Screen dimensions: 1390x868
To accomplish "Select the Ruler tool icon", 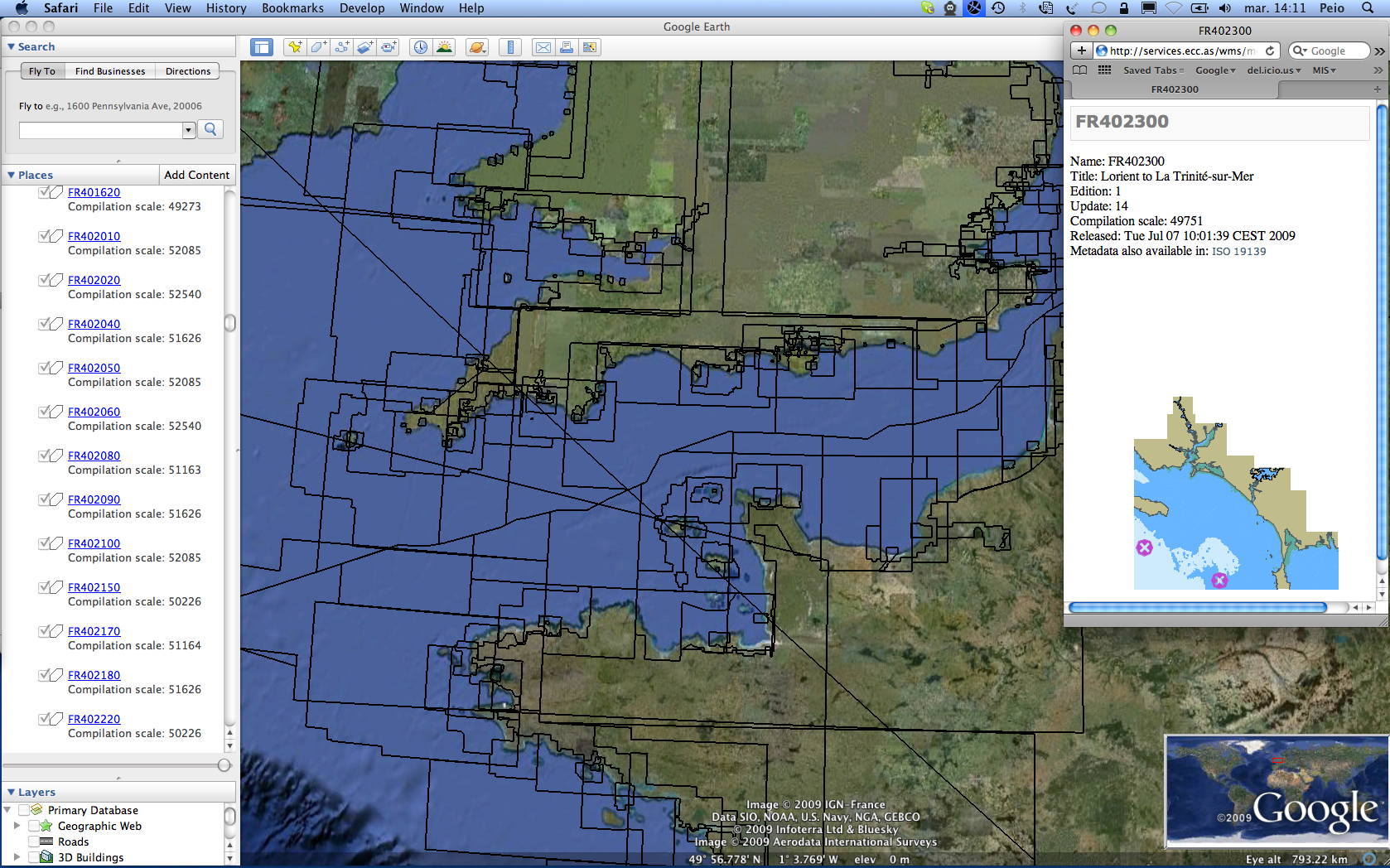I will click(510, 47).
